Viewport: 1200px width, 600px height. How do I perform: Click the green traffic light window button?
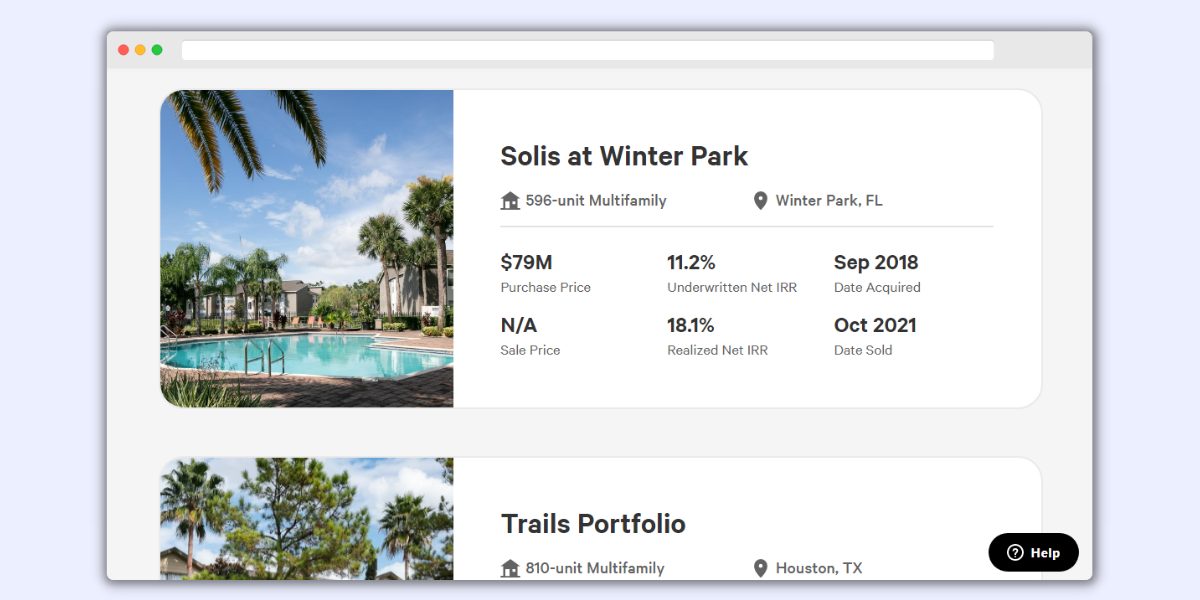156,48
